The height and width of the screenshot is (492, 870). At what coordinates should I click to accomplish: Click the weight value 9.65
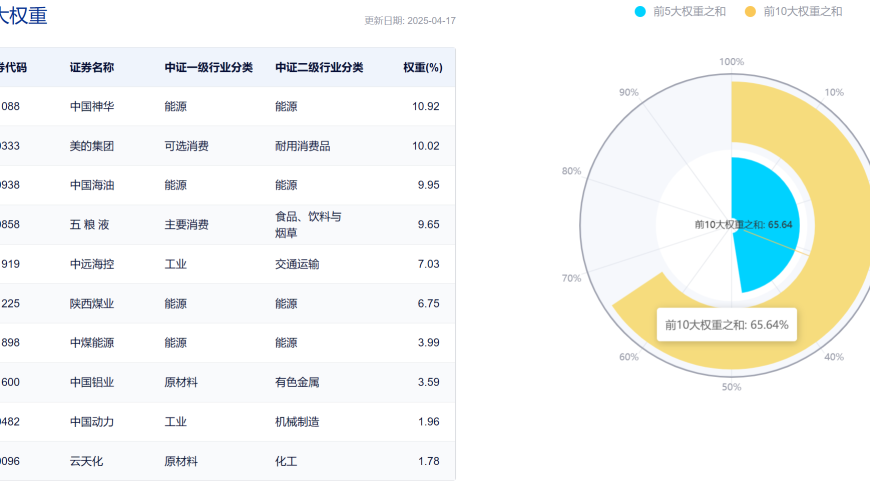coord(428,225)
